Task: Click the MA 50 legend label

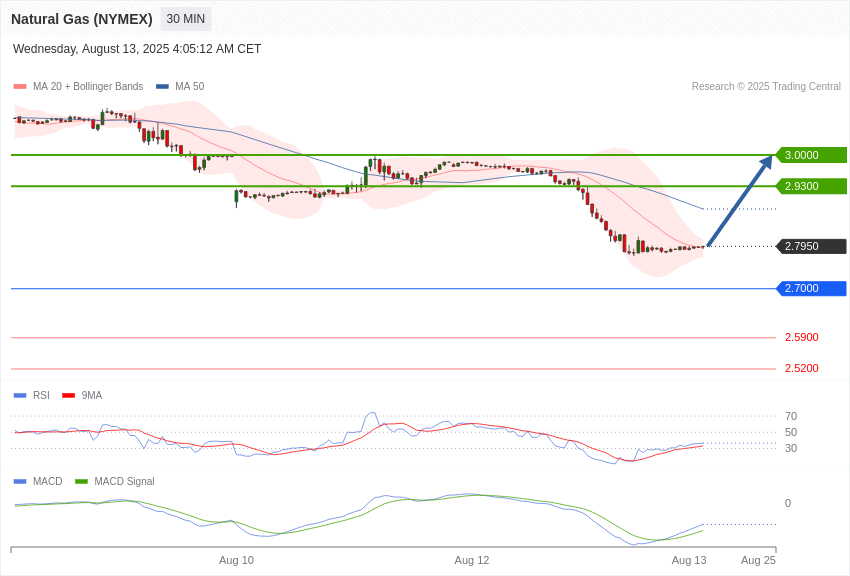Action: (x=190, y=86)
